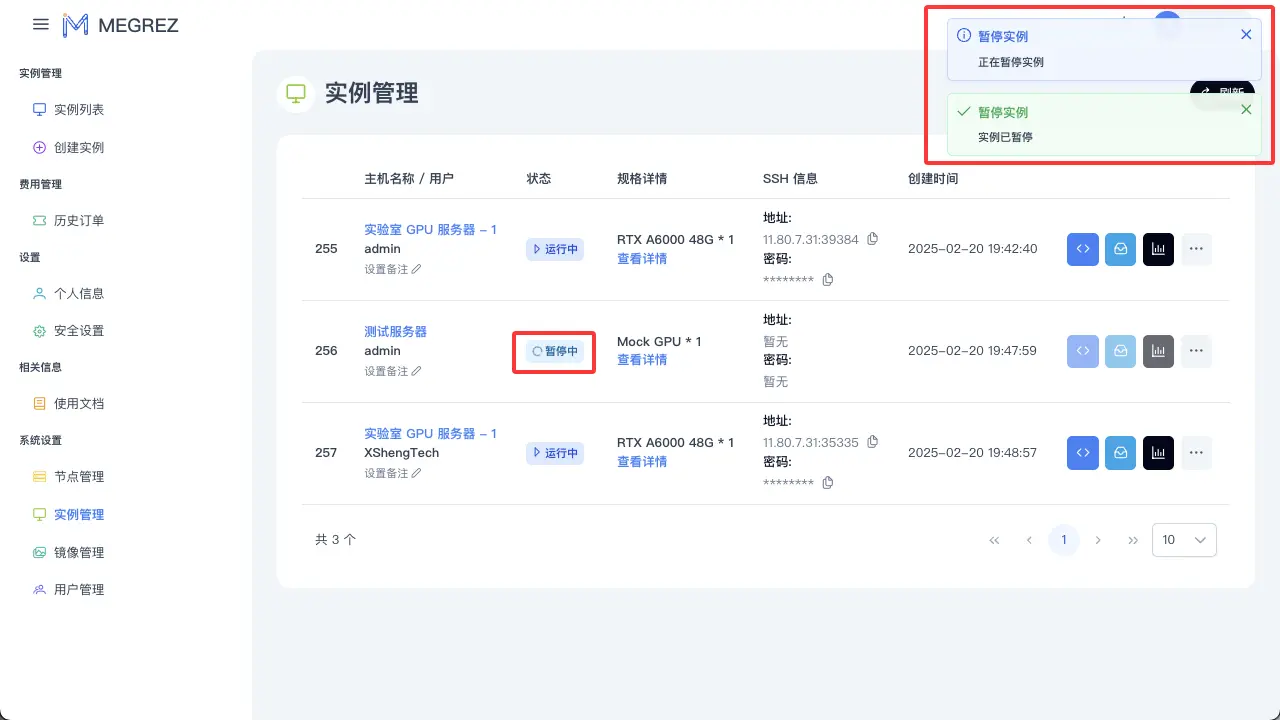The image size is (1280, 720).
Task: Go to the last page with double-chevron
Action: pos(1133,540)
